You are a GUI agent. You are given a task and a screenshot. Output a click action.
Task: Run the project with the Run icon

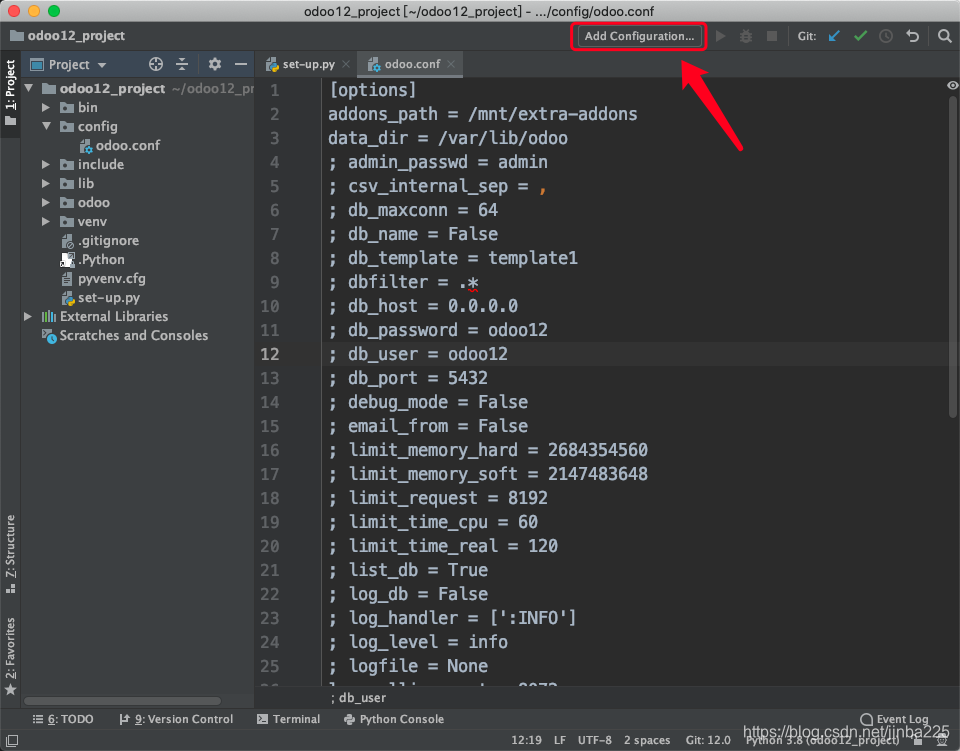(x=721, y=36)
